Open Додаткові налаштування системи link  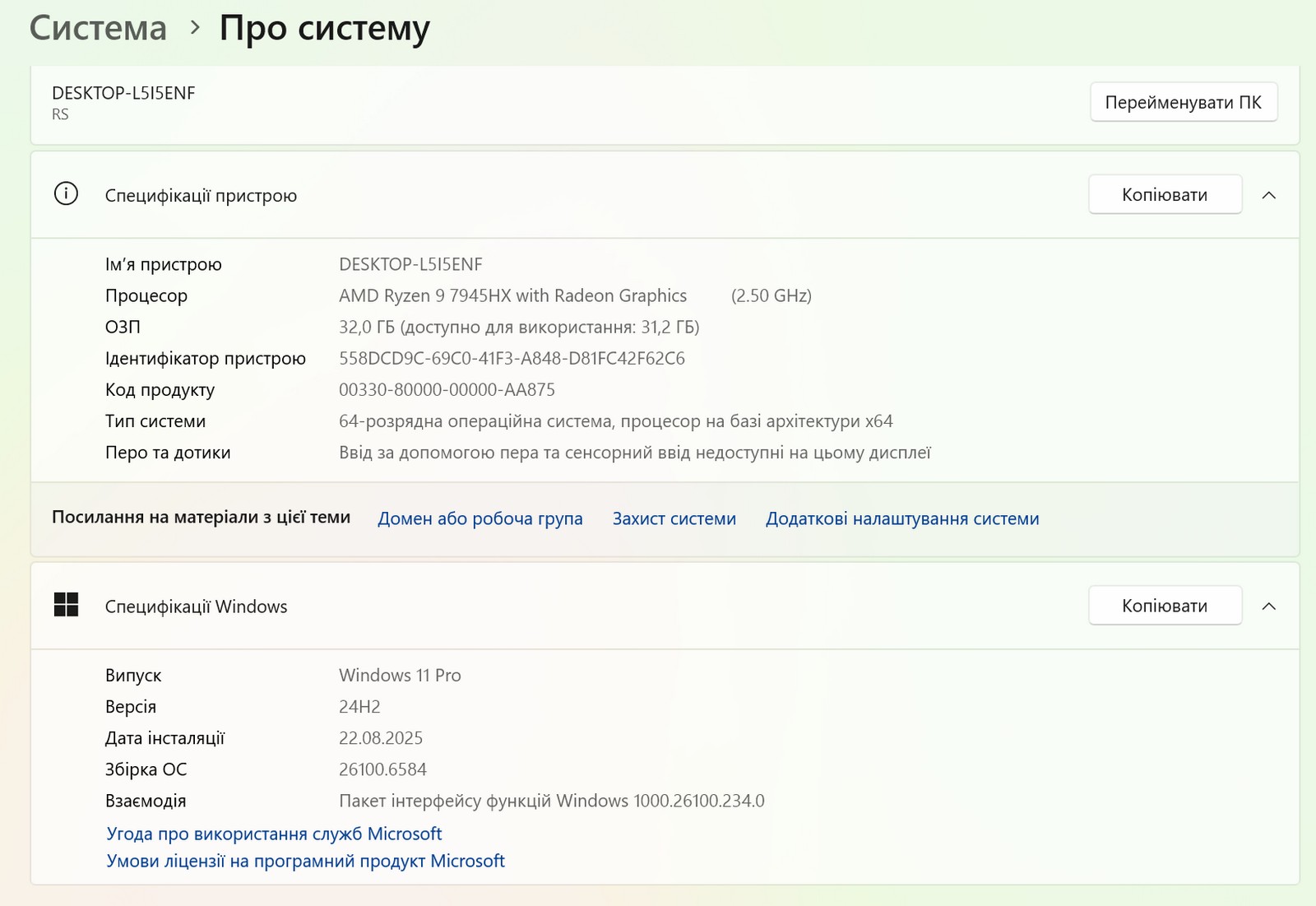(901, 518)
